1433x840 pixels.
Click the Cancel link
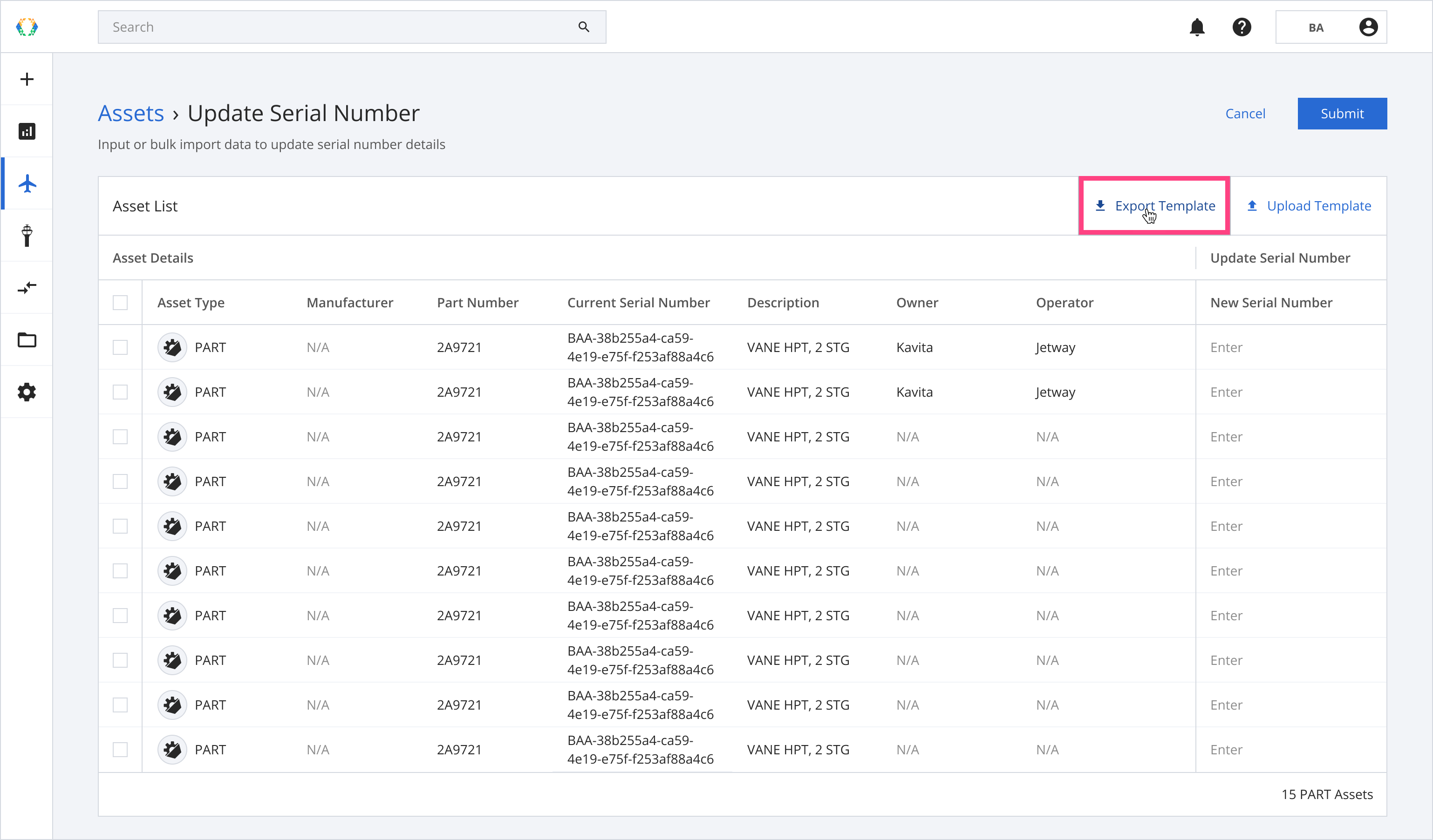coord(1246,113)
